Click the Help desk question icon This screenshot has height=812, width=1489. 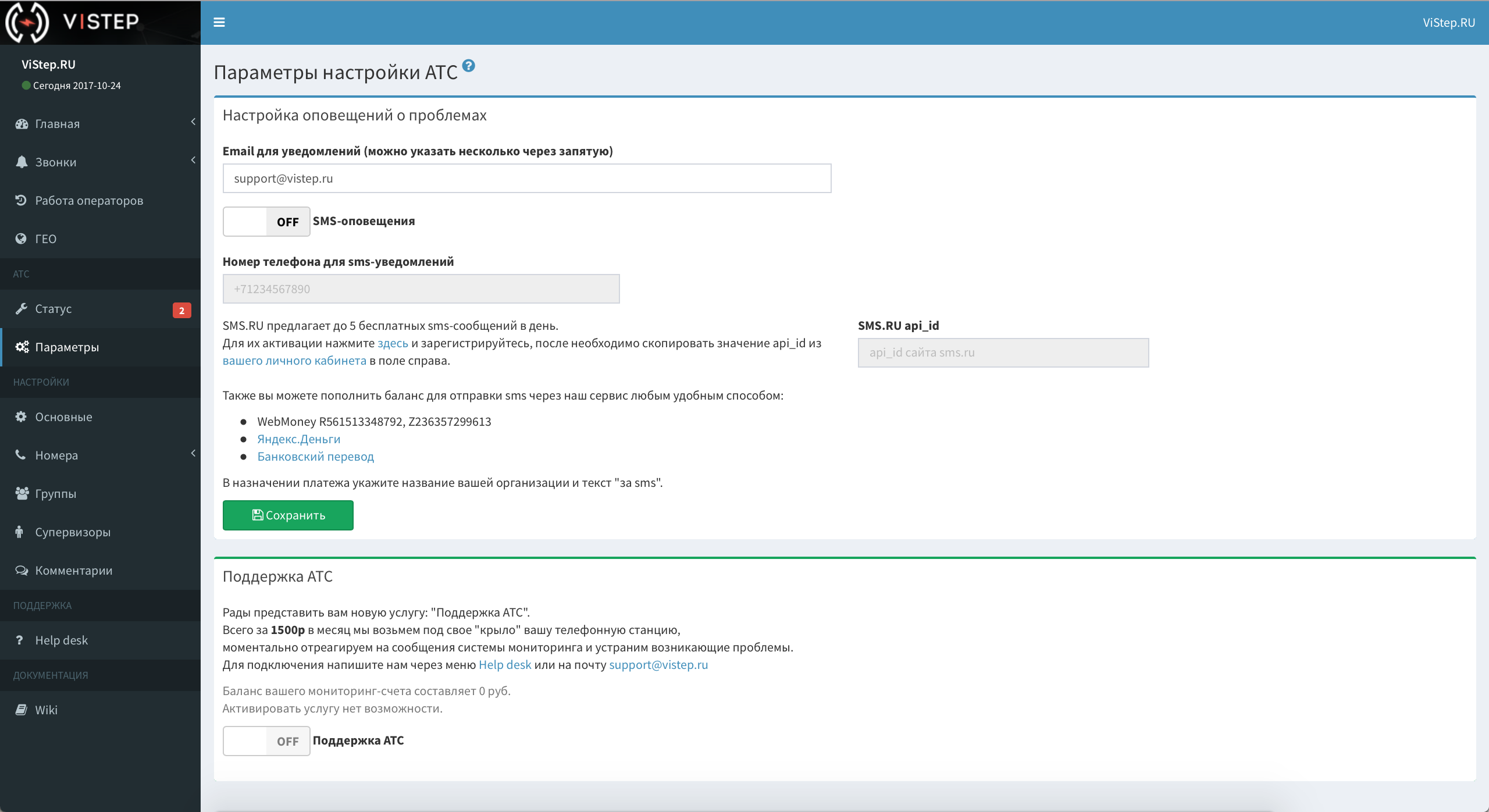pos(20,640)
